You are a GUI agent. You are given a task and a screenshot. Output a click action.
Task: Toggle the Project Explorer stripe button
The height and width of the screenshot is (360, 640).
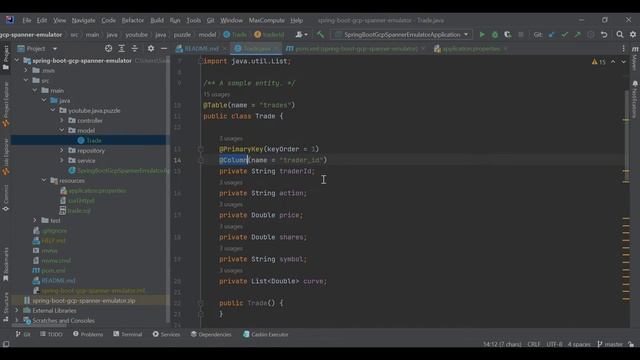coord(6,104)
